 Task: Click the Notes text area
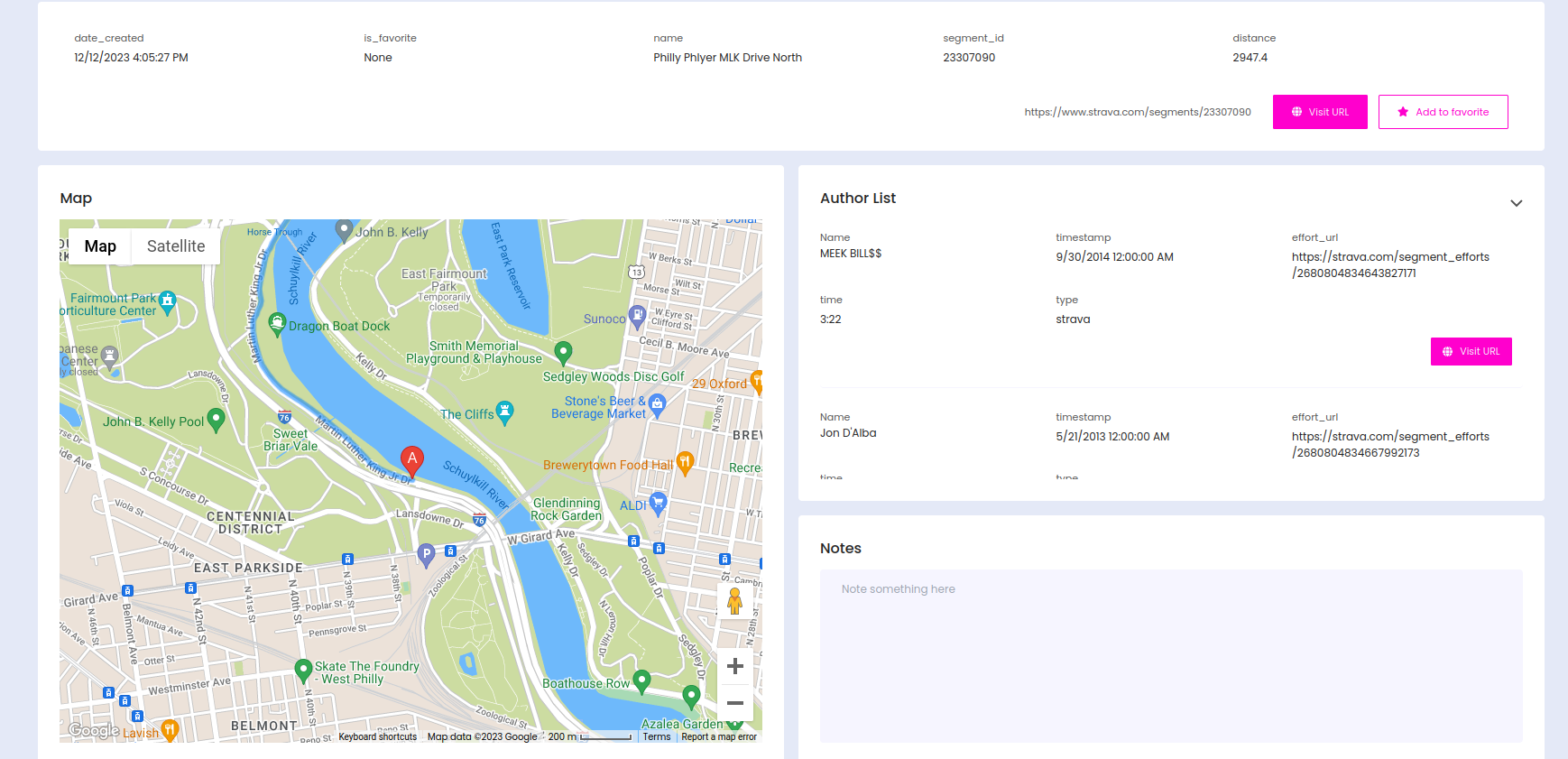pos(1171,656)
